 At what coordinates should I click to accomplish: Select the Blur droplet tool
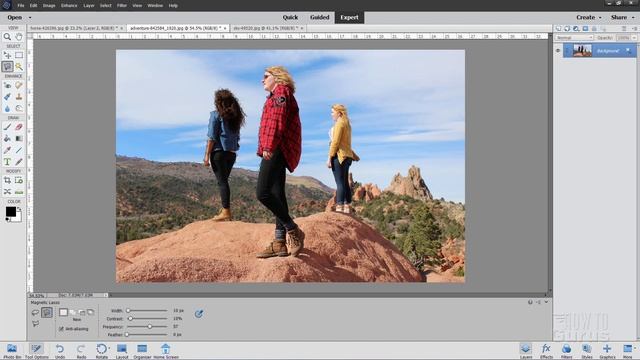(x=7, y=108)
